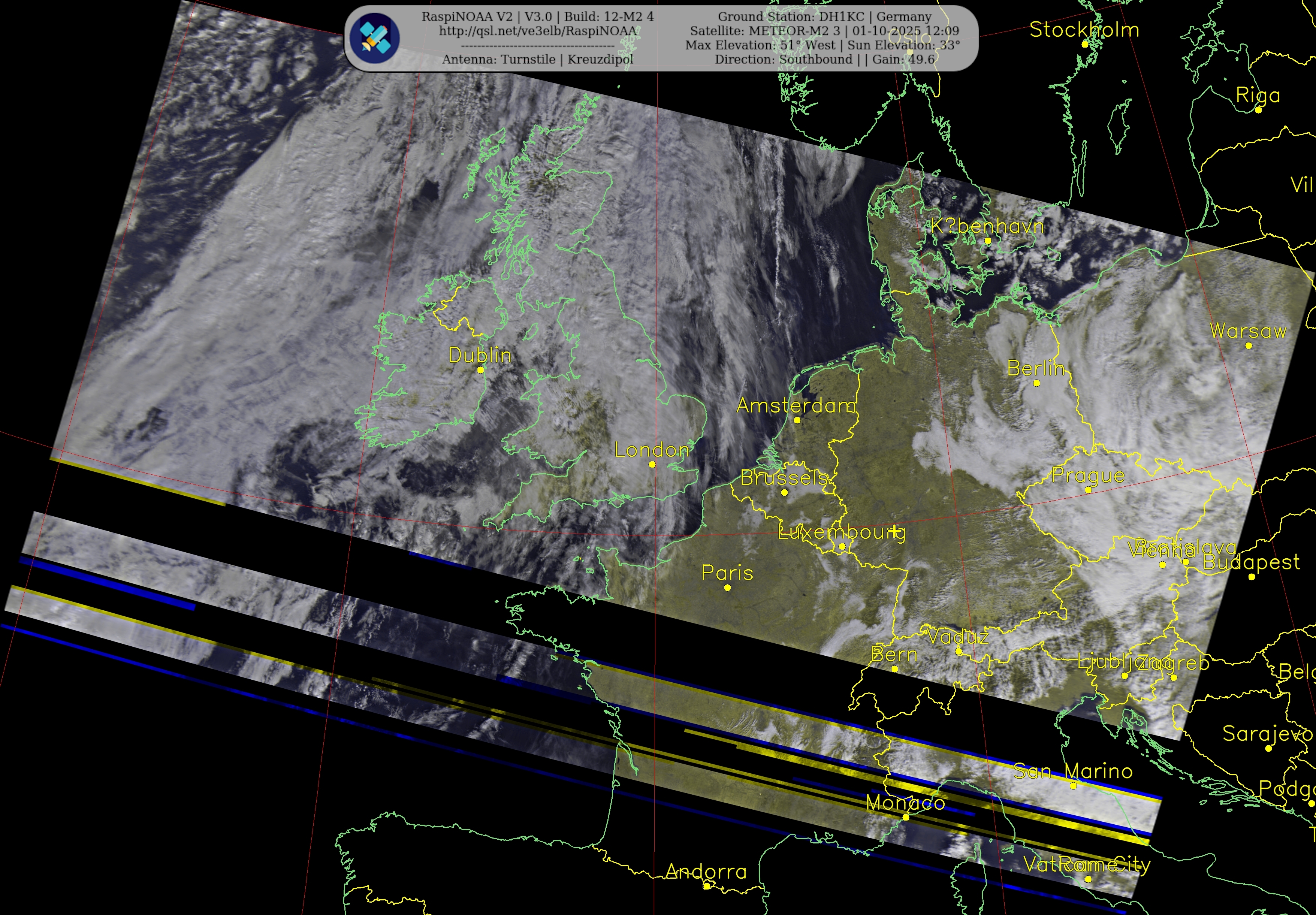The image size is (1316, 915).
Task: Click the Stockholm city marker dot
Action: point(1084,44)
